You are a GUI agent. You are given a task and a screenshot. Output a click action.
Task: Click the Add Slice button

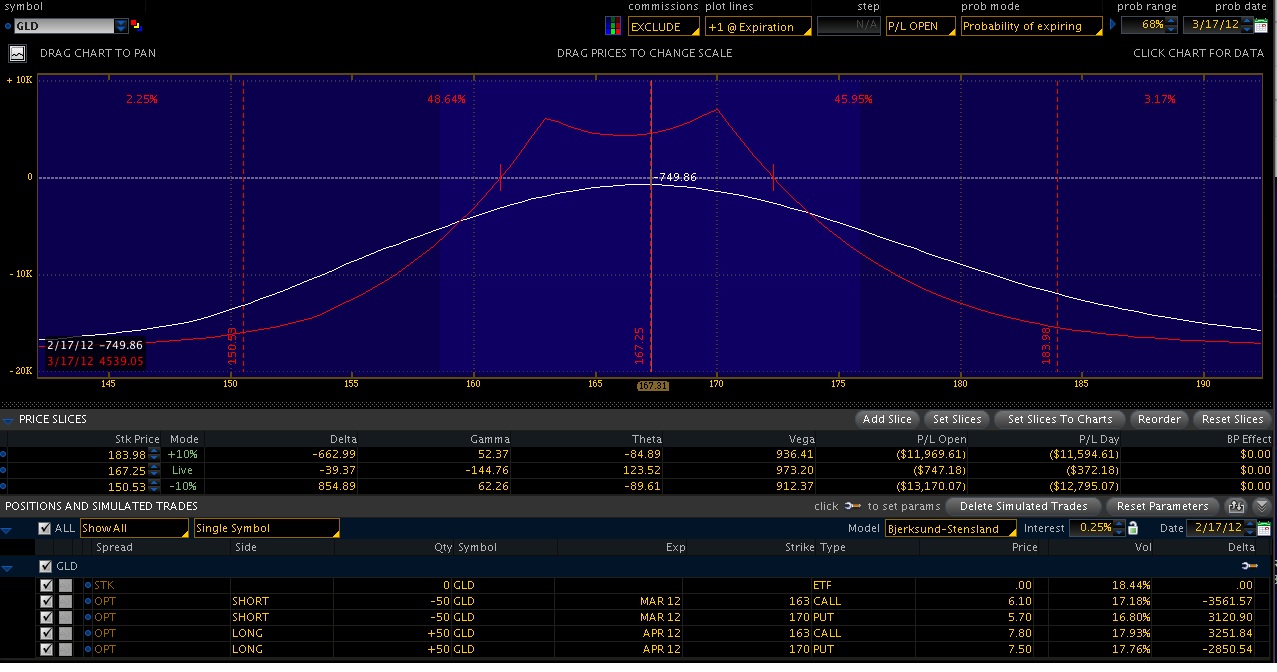click(887, 419)
